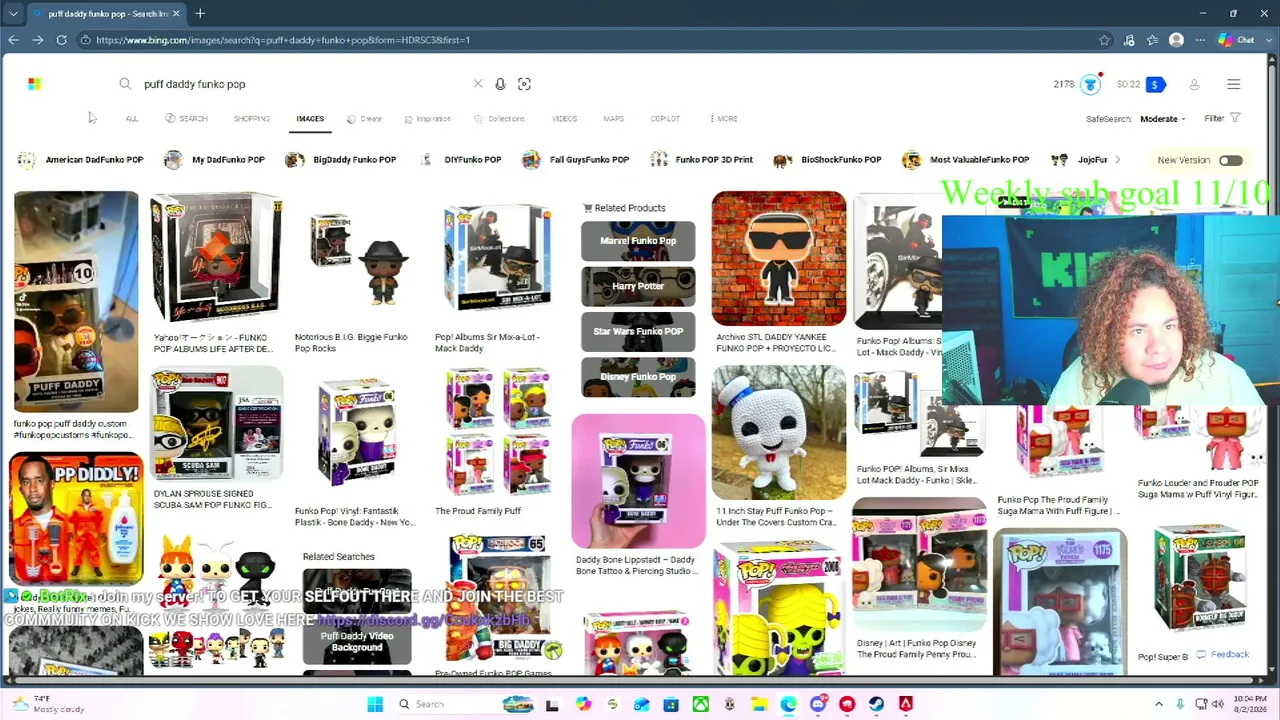Select the IMAGES tab
The height and width of the screenshot is (720, 1280).
coord(310,119)
